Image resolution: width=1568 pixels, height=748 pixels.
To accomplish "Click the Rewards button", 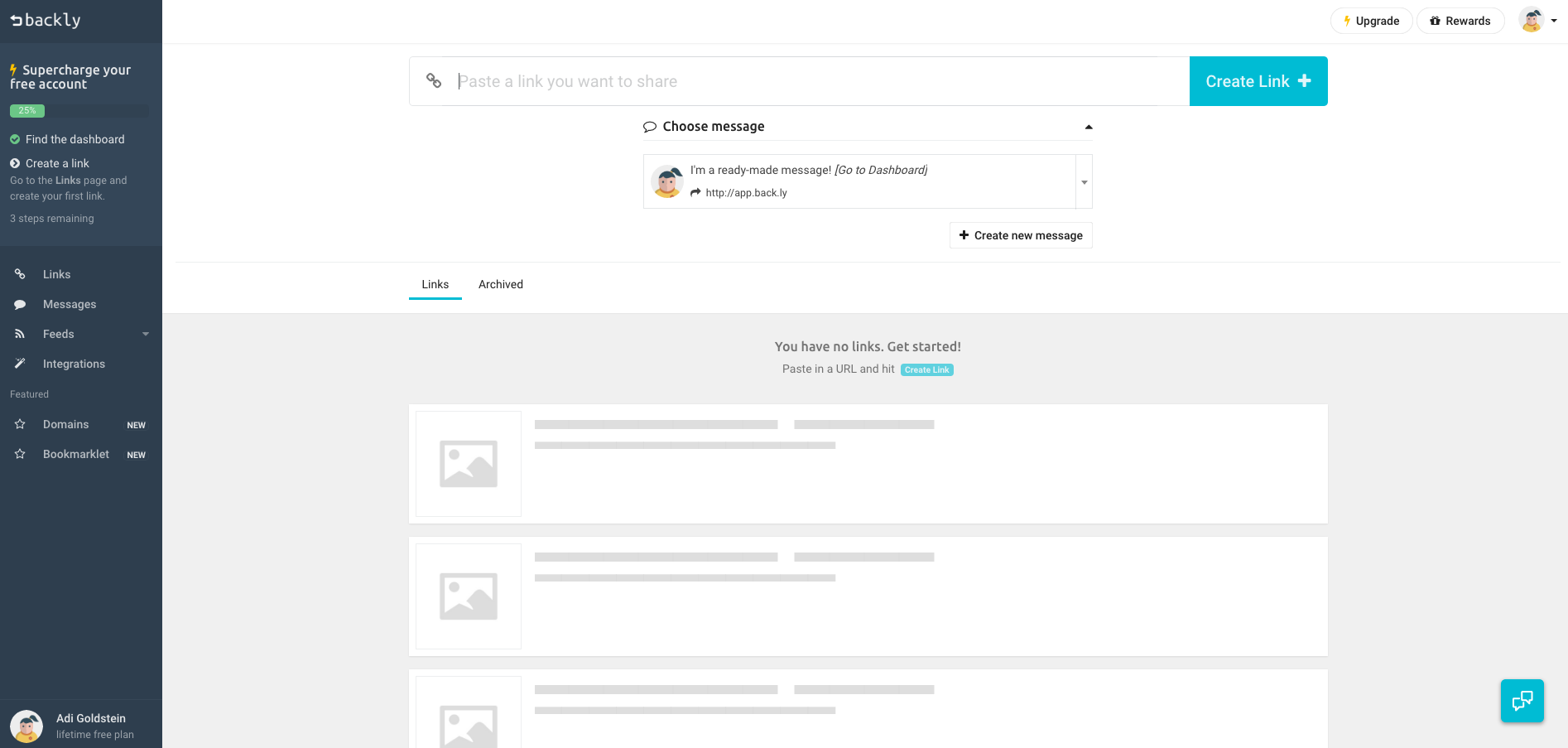I will point(1460,21).
